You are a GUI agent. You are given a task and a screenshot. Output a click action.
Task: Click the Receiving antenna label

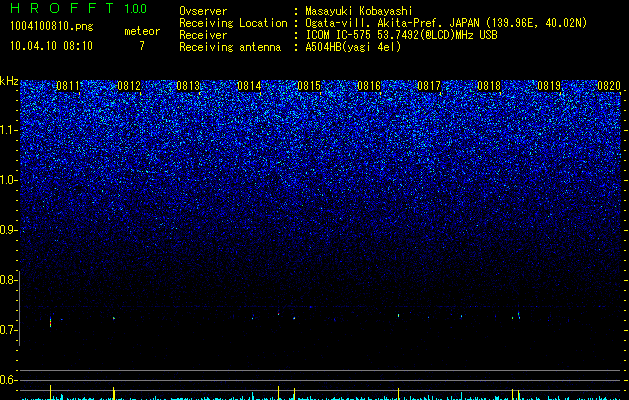[230, 47]
